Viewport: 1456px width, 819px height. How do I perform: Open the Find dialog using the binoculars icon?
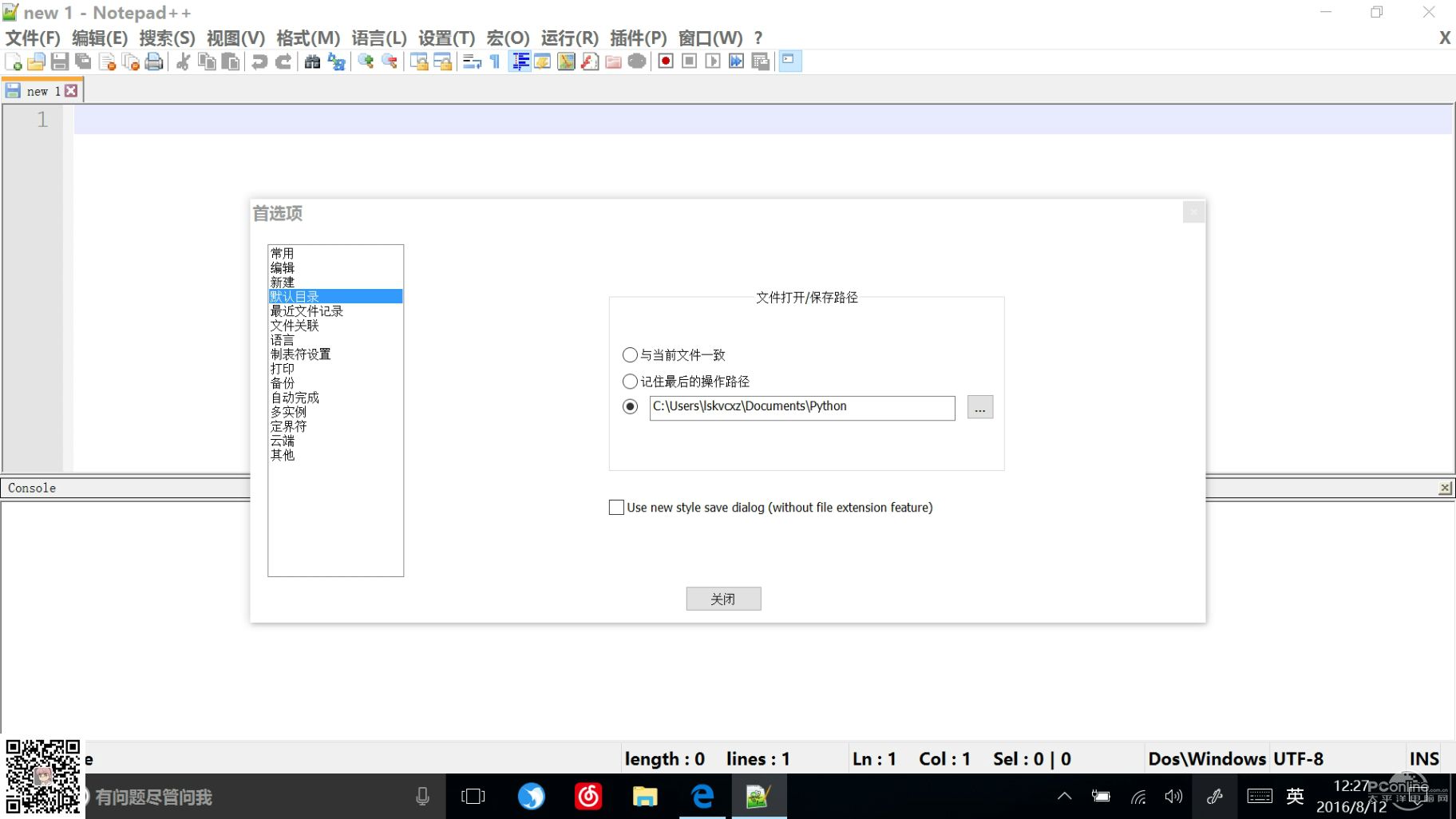coord(313,61)
